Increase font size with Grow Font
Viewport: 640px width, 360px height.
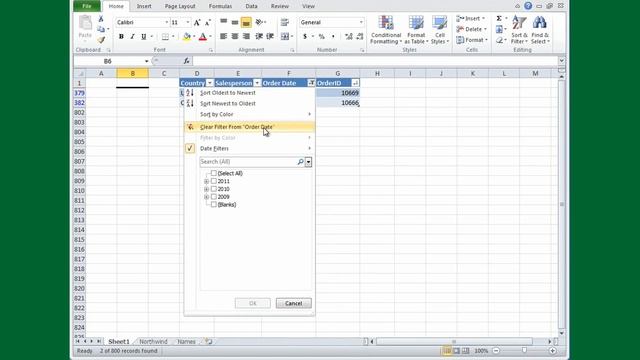coord(197,22)
